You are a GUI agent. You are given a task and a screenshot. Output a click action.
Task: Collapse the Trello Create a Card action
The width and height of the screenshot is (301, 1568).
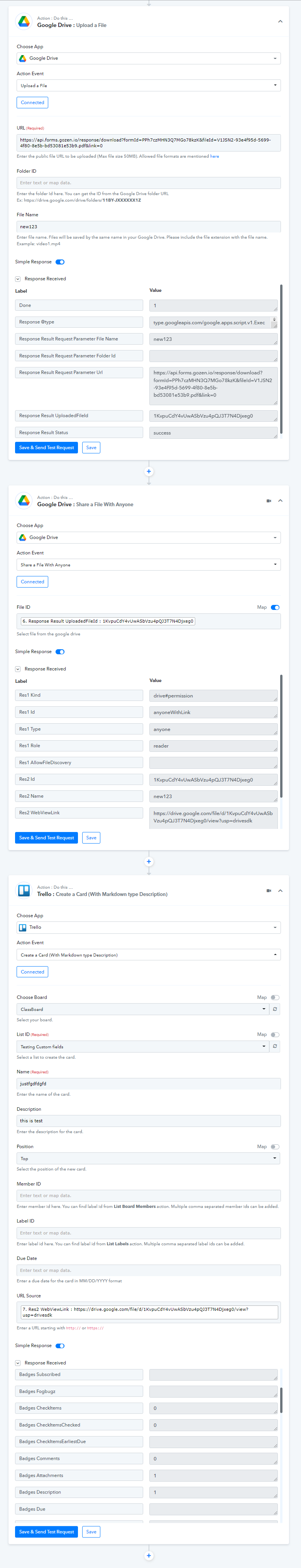pos(280,891)
